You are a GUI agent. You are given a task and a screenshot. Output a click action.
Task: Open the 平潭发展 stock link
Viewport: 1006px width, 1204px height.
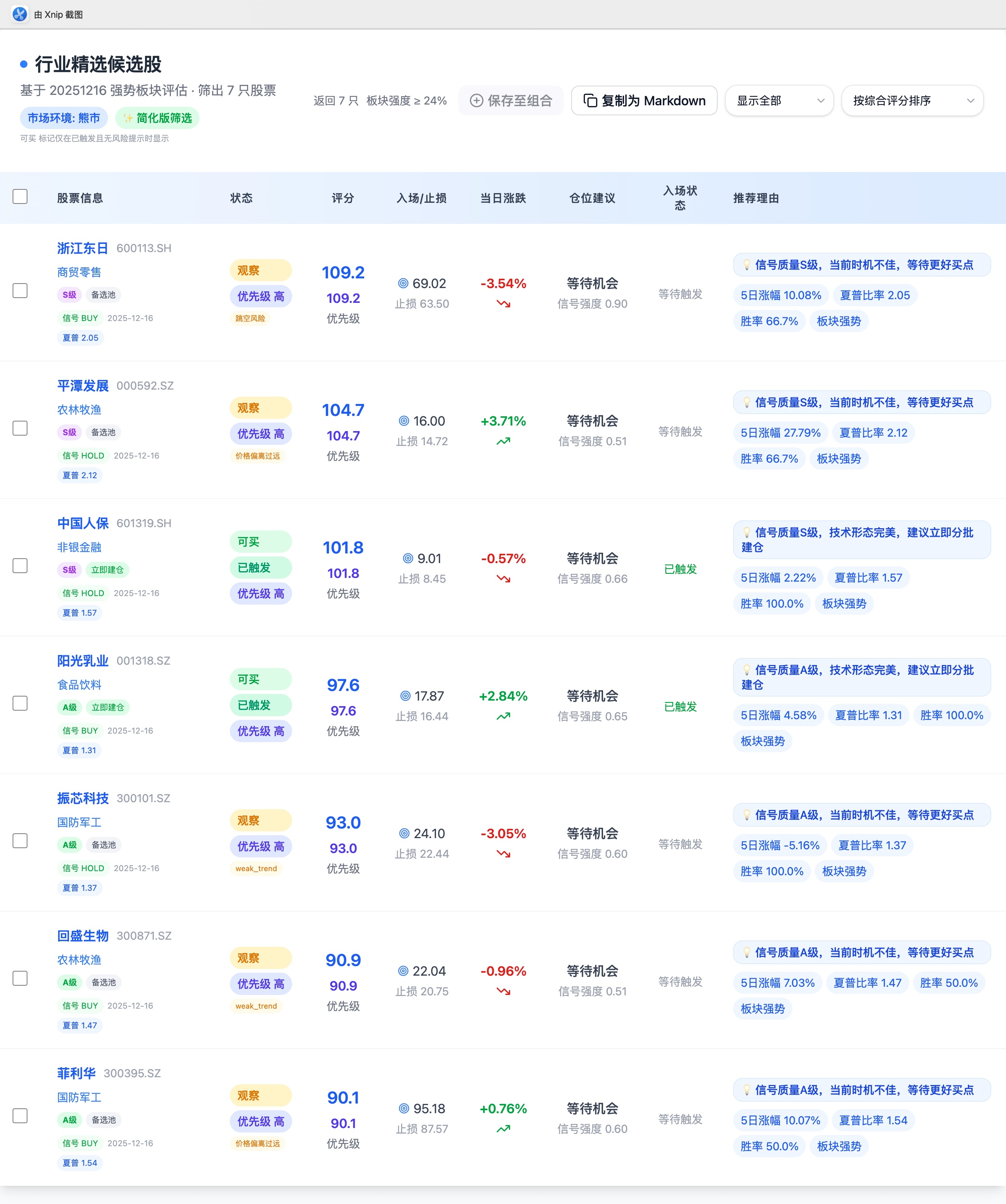click(x=83, y=386)
